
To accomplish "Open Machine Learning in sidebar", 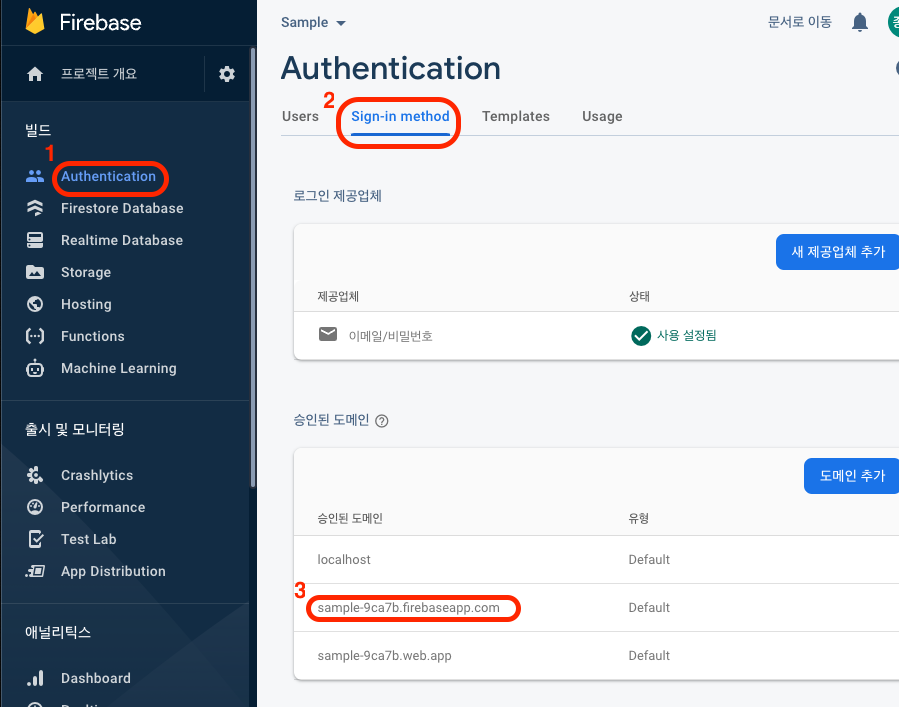I will coord(119,368).
